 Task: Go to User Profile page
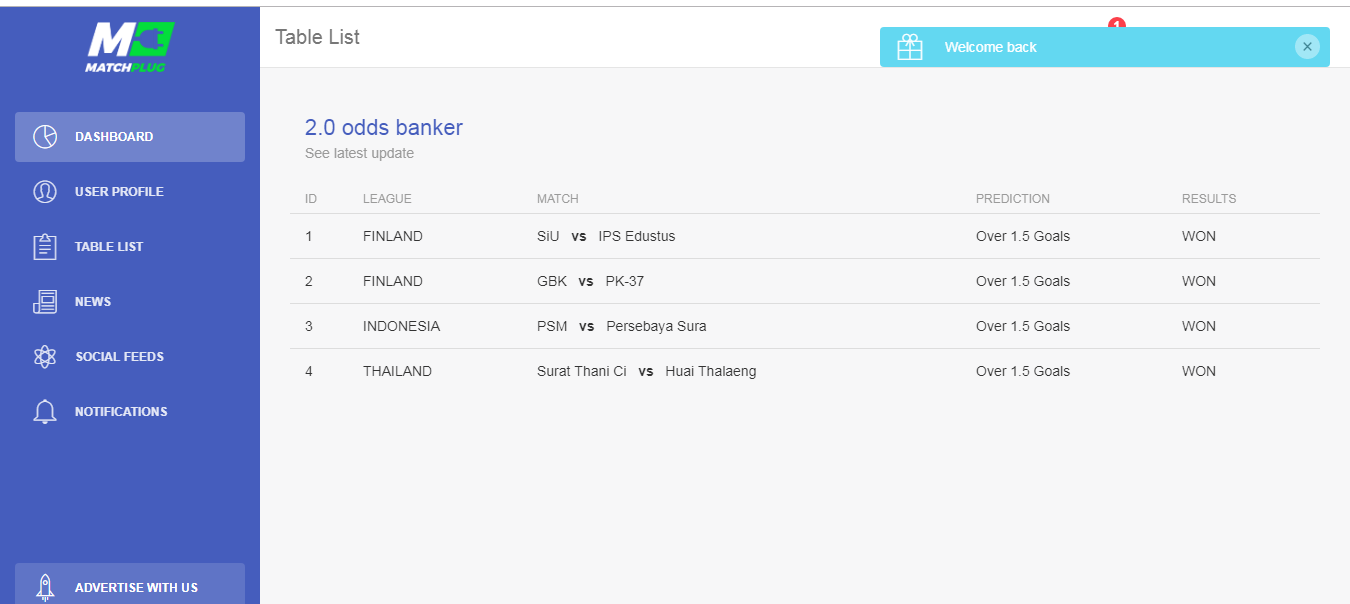click(119, 192)
